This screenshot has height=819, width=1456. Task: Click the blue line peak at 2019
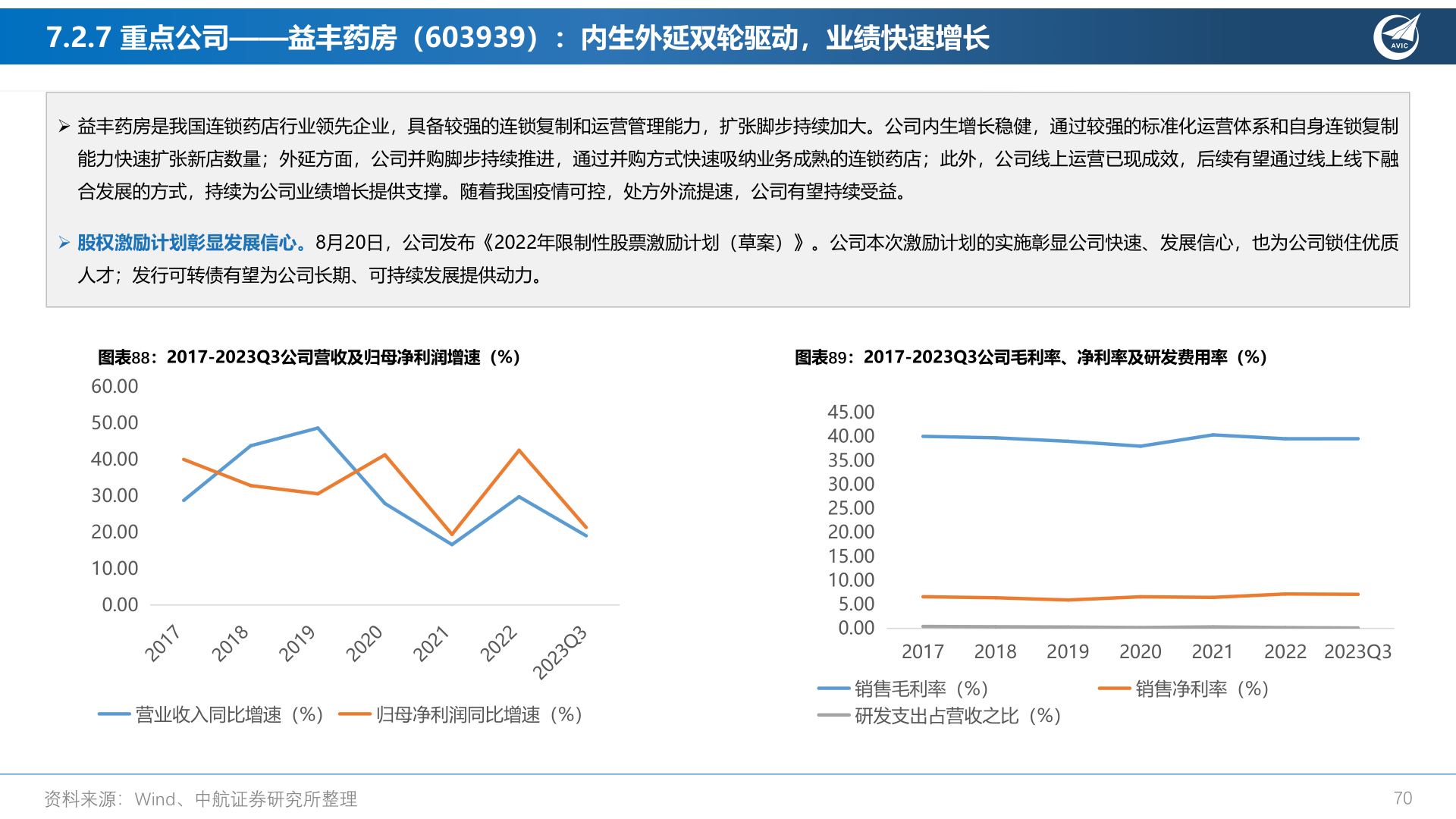click(x=318, y=428)
